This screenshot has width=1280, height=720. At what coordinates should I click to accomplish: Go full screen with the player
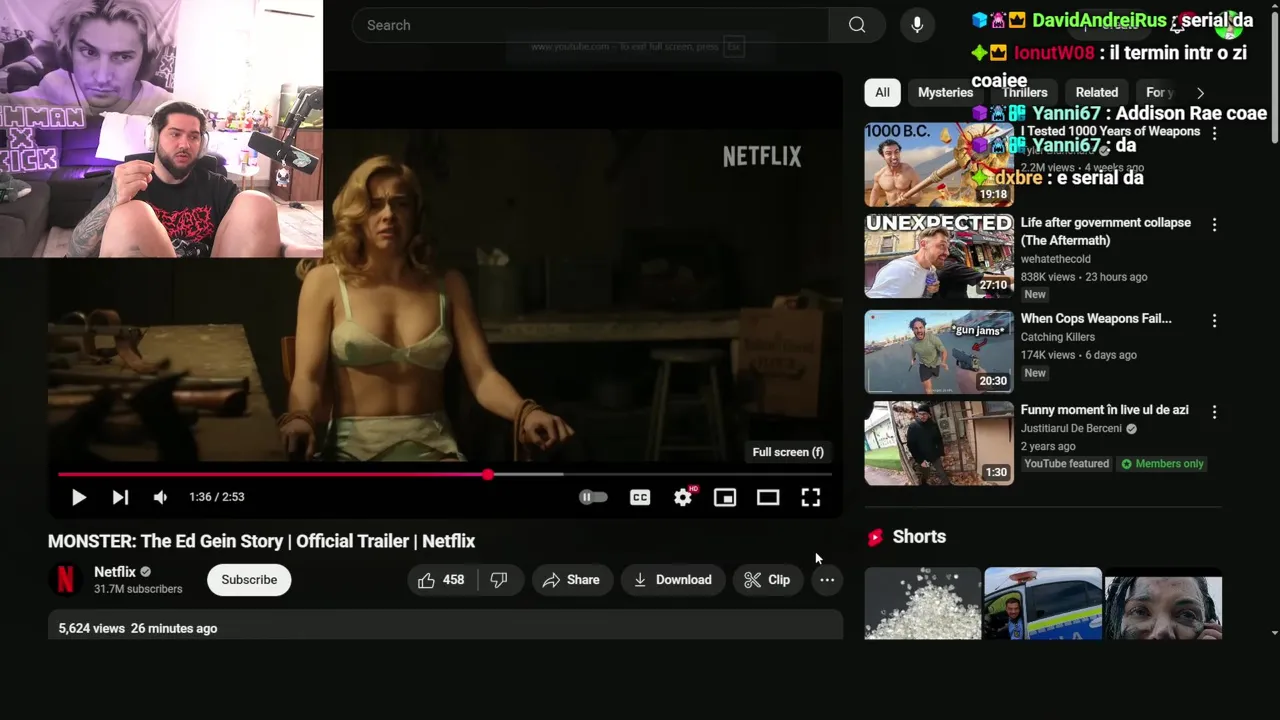coord(811,497)
